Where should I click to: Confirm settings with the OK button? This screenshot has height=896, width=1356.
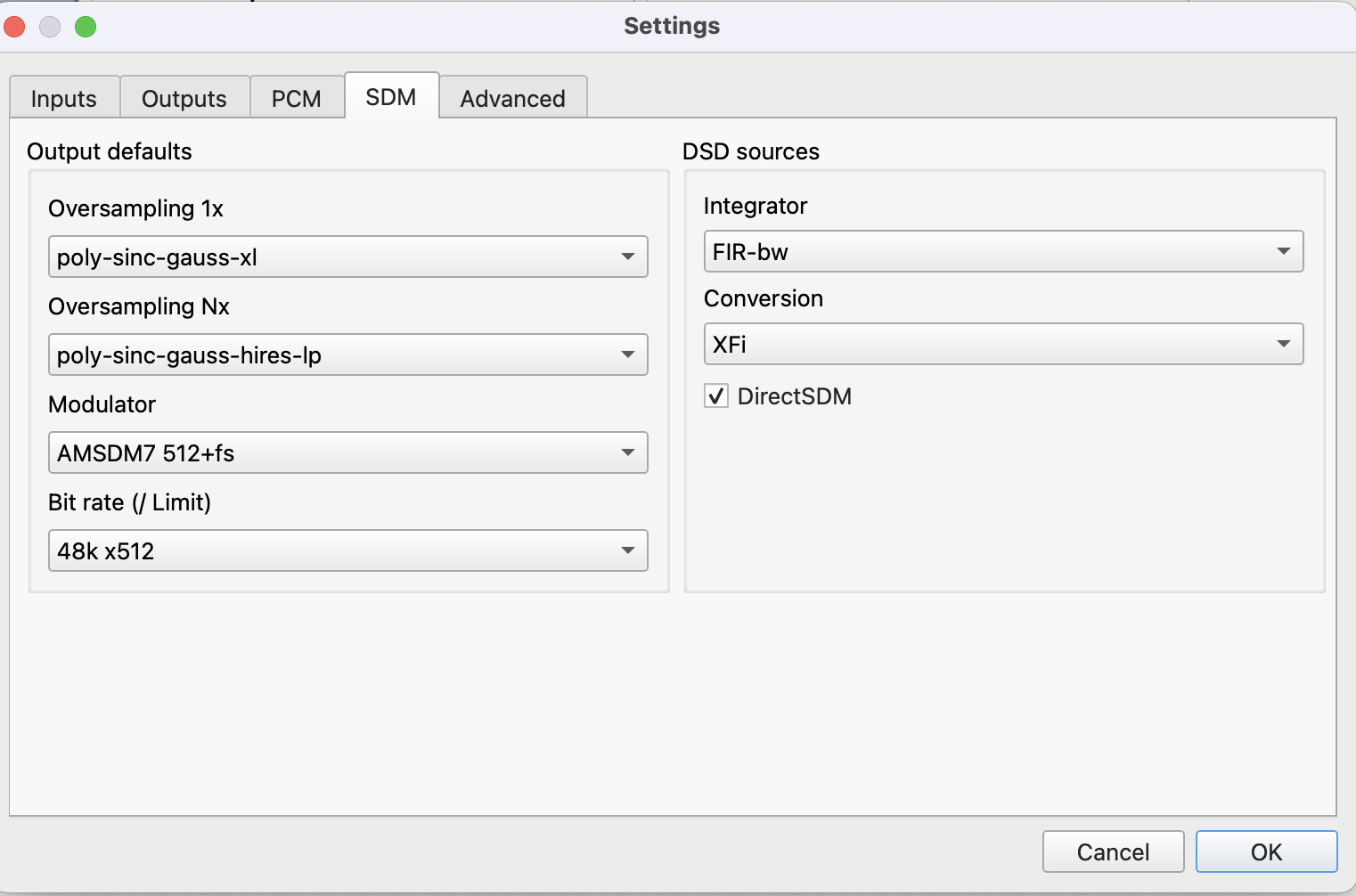[1266, 851]
